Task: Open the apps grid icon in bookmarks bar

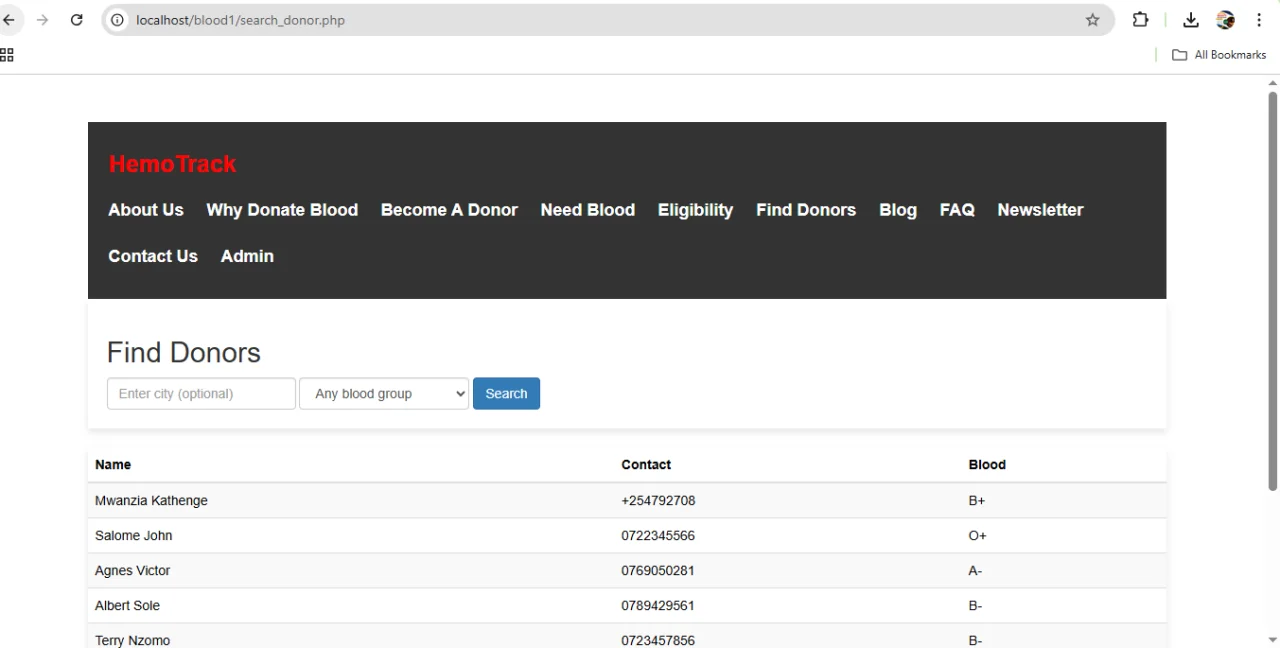Action: click(7, 55)
